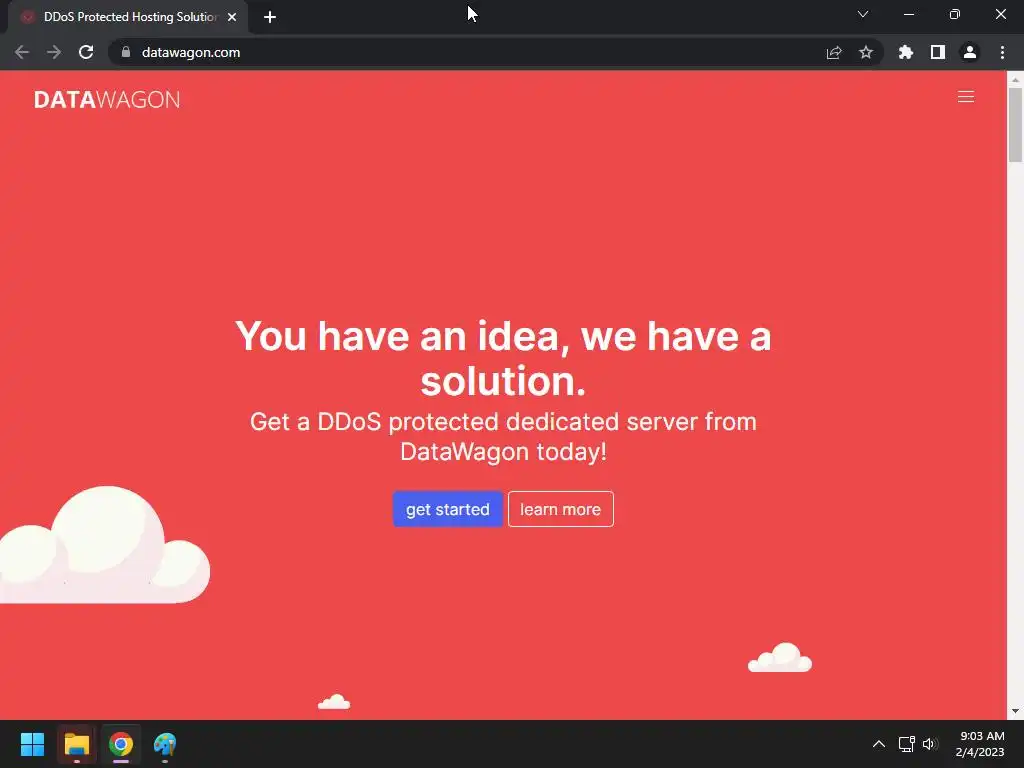Click the page scrollbar thumb

(x=1015, y=124)
